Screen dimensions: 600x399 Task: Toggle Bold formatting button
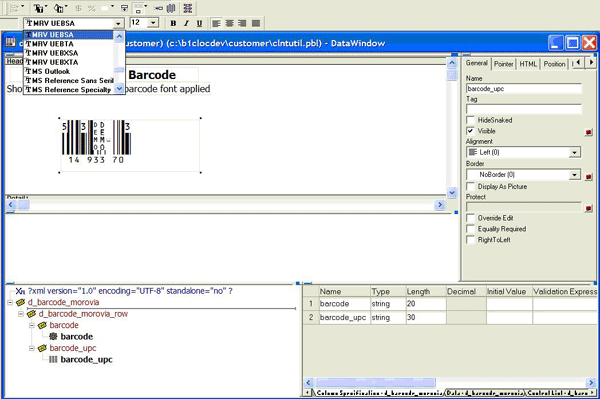click(173, 23)
